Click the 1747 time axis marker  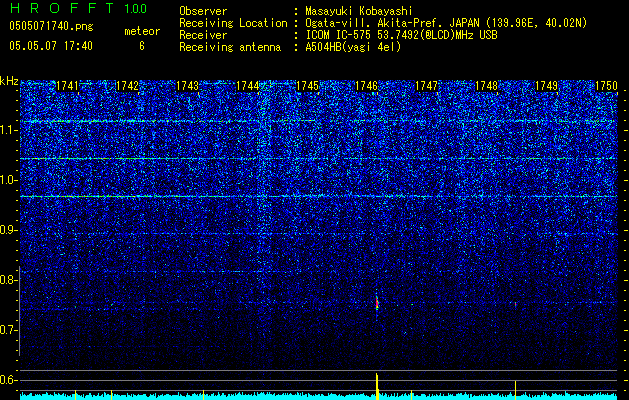(x=426, y=86)
